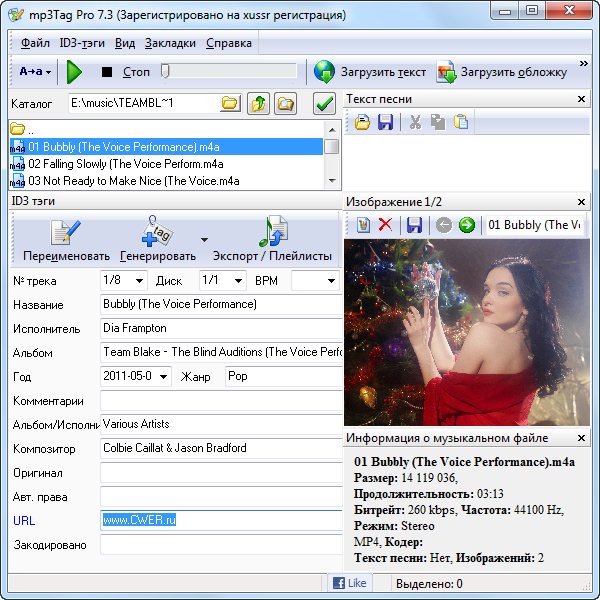600x600 pixels.
Task: Open the № трека dropdown list
Action: point(137,281)
